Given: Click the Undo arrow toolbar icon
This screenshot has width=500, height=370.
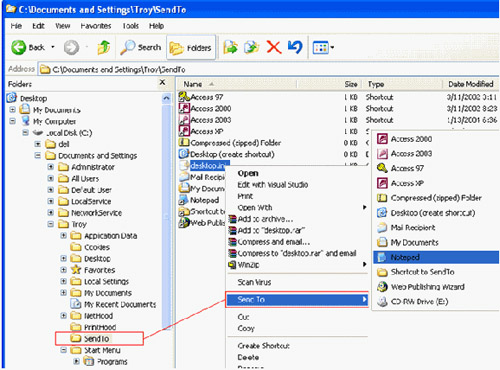Looking at the screenshot, I should (x=295, y=47).
